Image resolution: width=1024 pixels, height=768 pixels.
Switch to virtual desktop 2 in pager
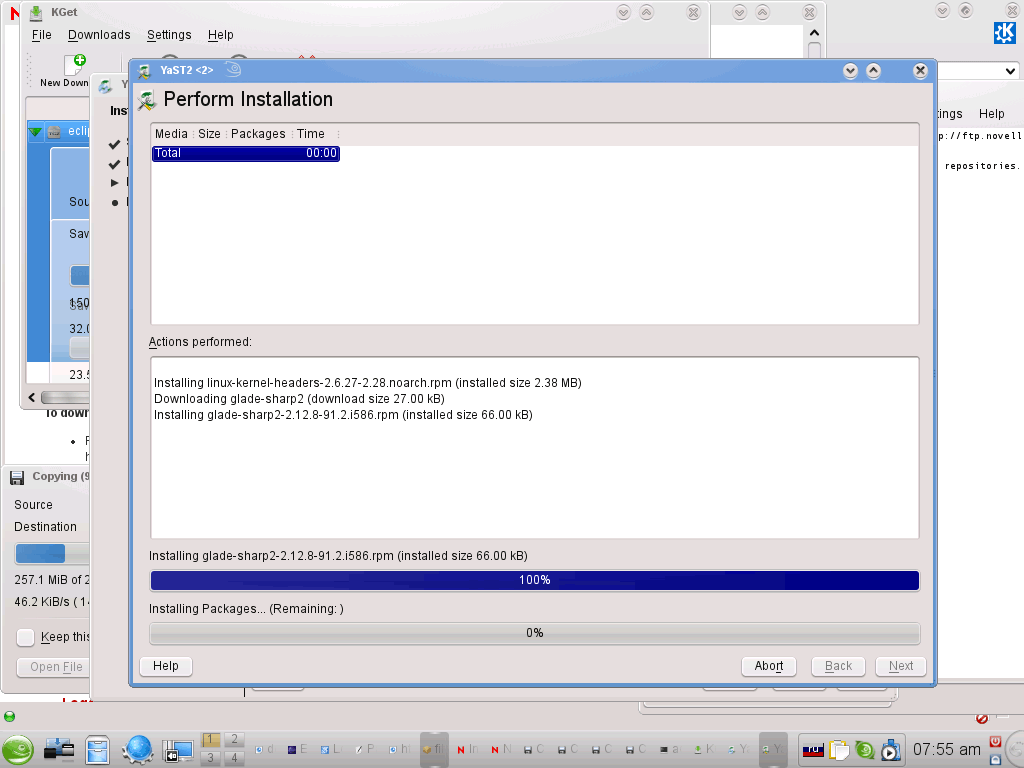[234, 739]
